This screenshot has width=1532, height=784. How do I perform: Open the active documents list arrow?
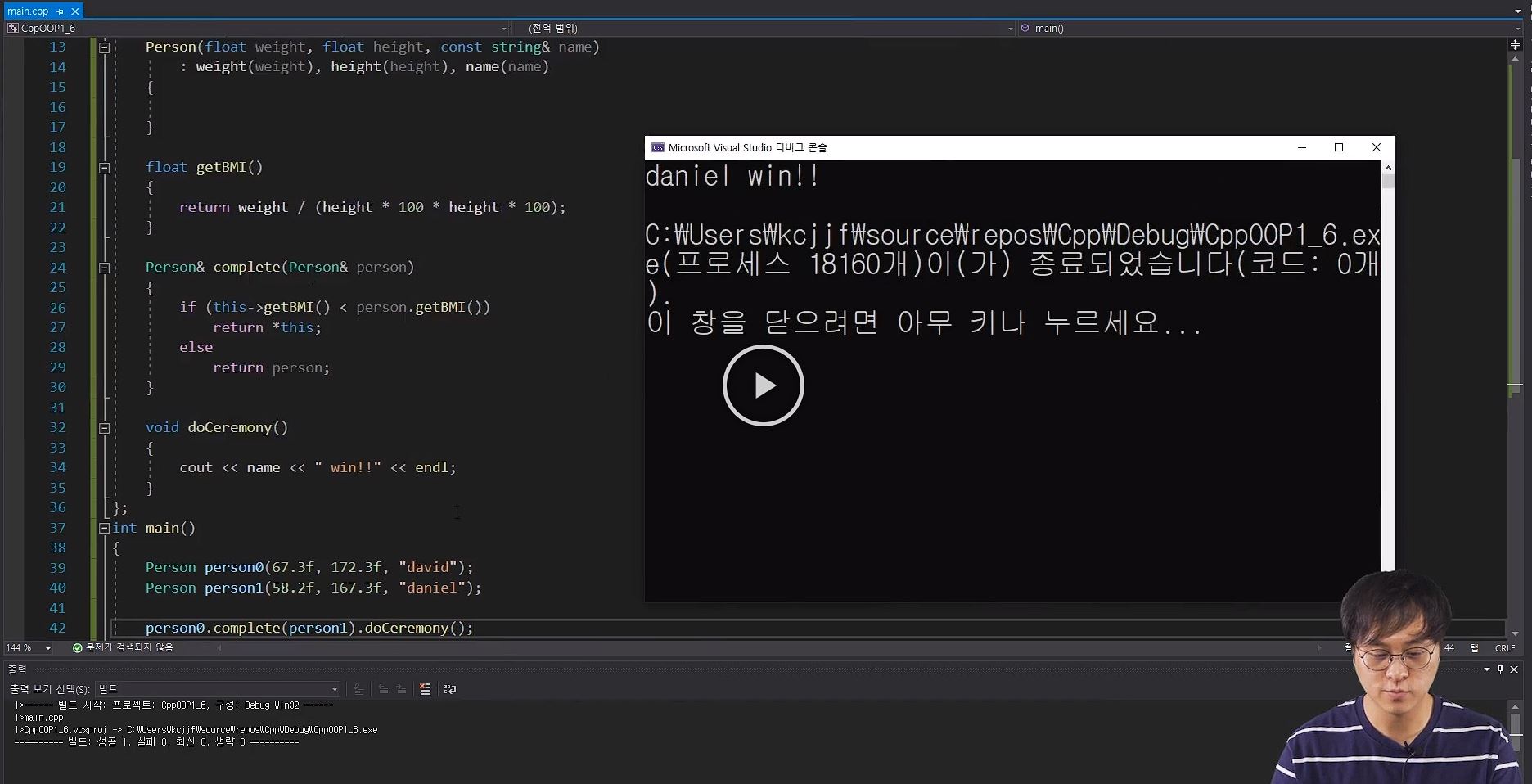point(1518,11)
